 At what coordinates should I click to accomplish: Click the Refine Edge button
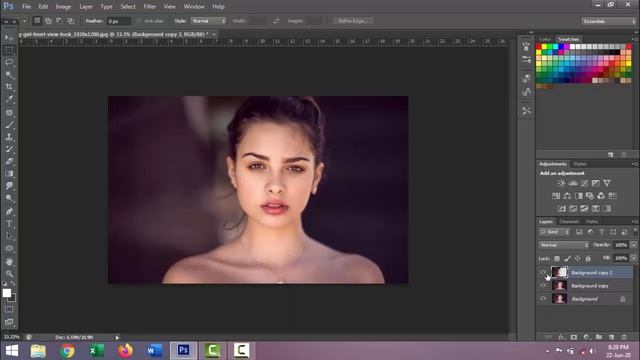coord(353,21)
